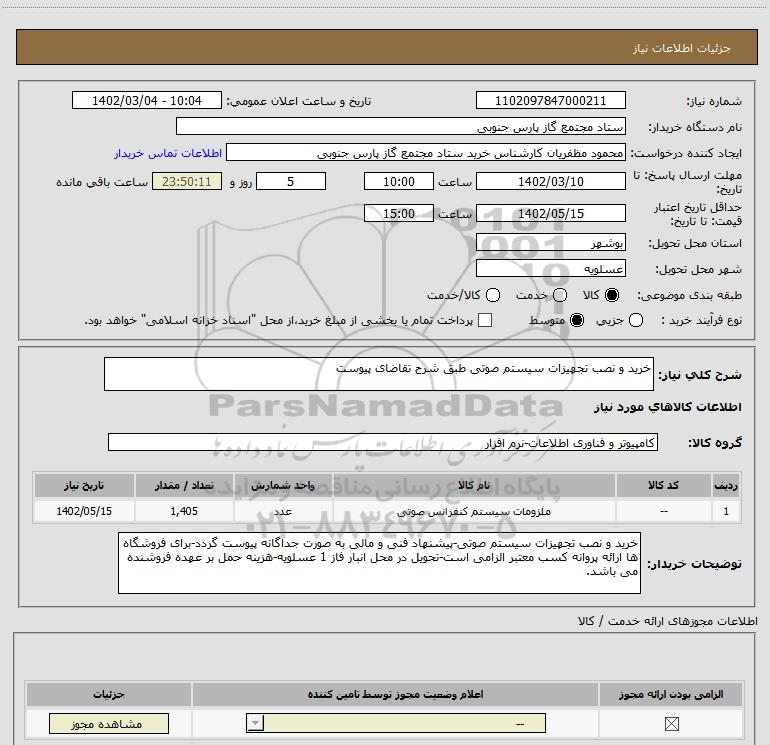The image size is (770, 745).
Task: Choose the متوسط purchase type radio
Action: point(577,320)
